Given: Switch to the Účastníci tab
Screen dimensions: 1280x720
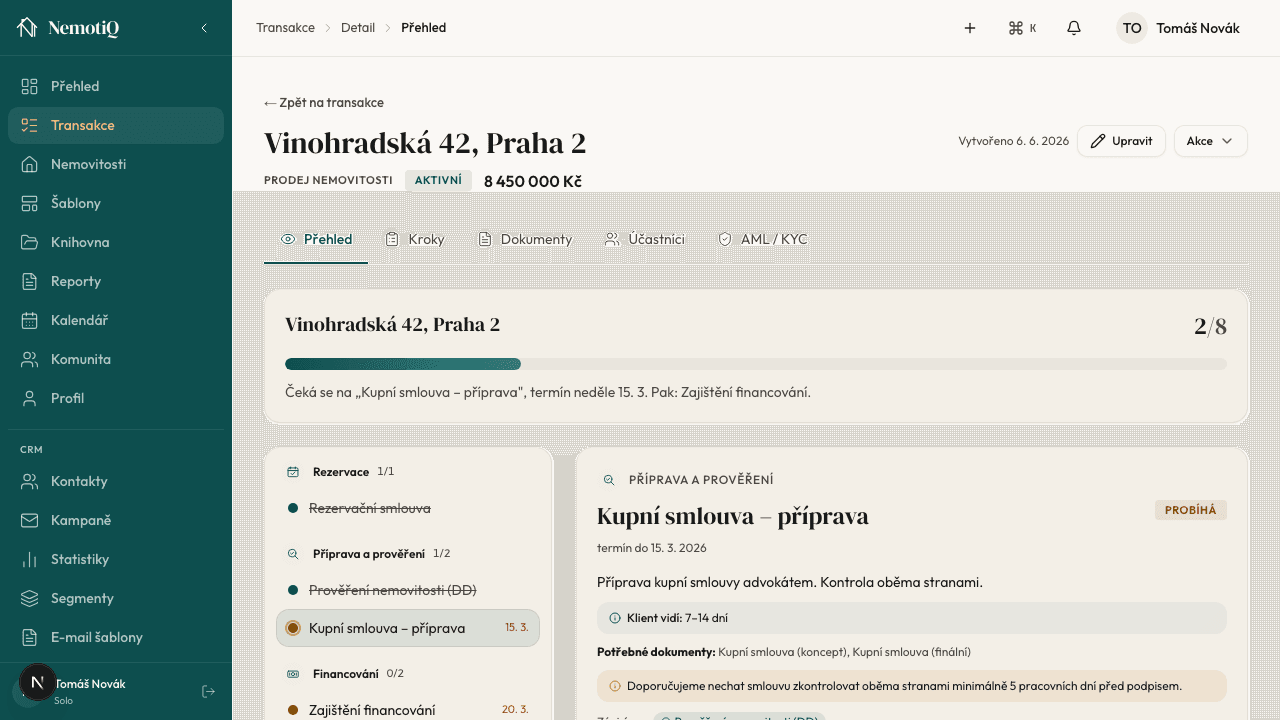Looking at the screenshot, I should [x=645, y=240].
